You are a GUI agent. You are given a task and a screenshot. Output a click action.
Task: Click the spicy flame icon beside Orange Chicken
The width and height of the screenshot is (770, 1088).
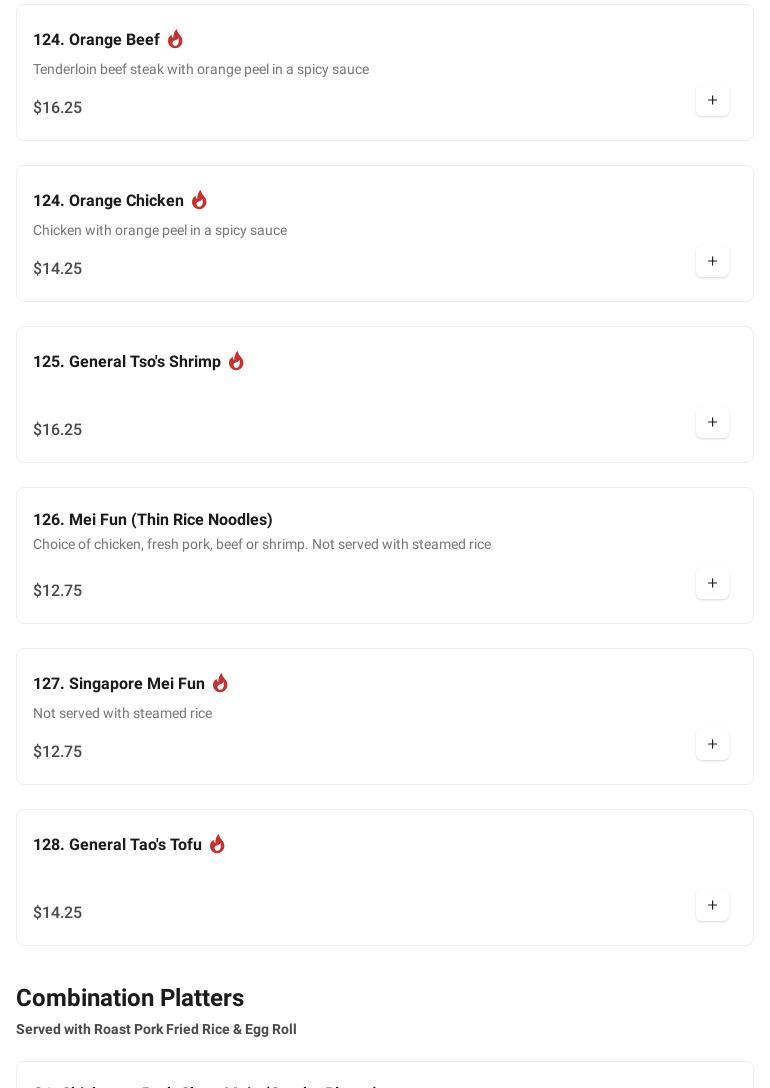[x=199, y=200]
